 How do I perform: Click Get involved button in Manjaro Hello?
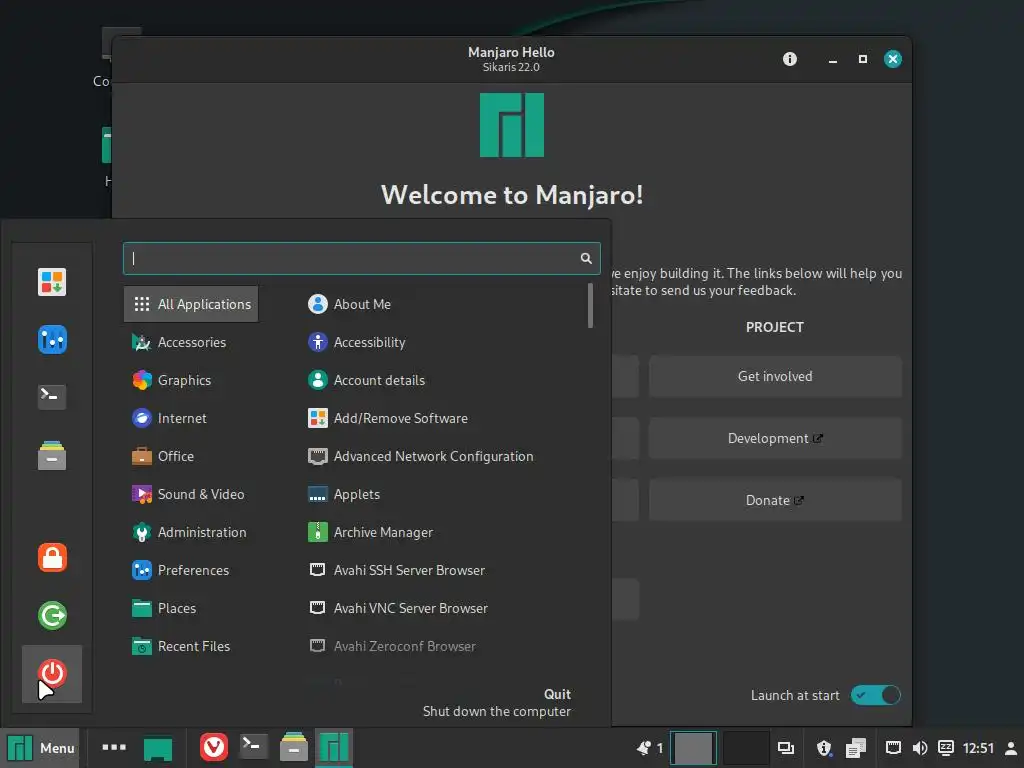pos(775,376)
